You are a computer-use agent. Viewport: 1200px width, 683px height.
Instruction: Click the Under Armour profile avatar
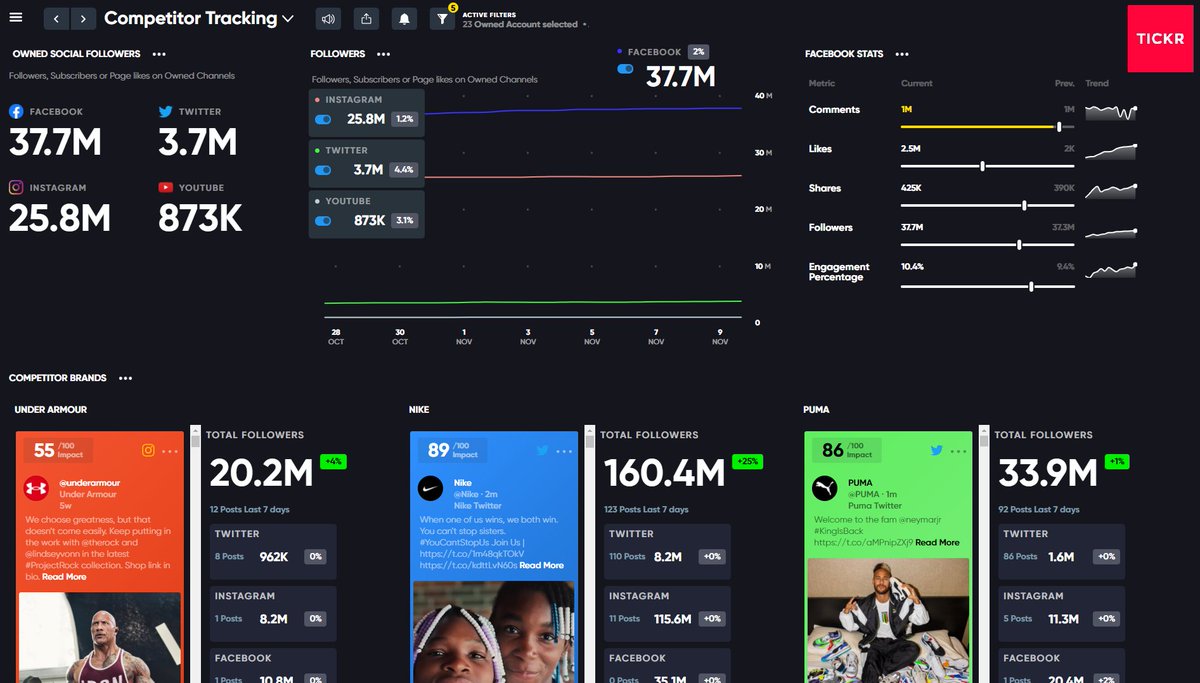point(38,489)
